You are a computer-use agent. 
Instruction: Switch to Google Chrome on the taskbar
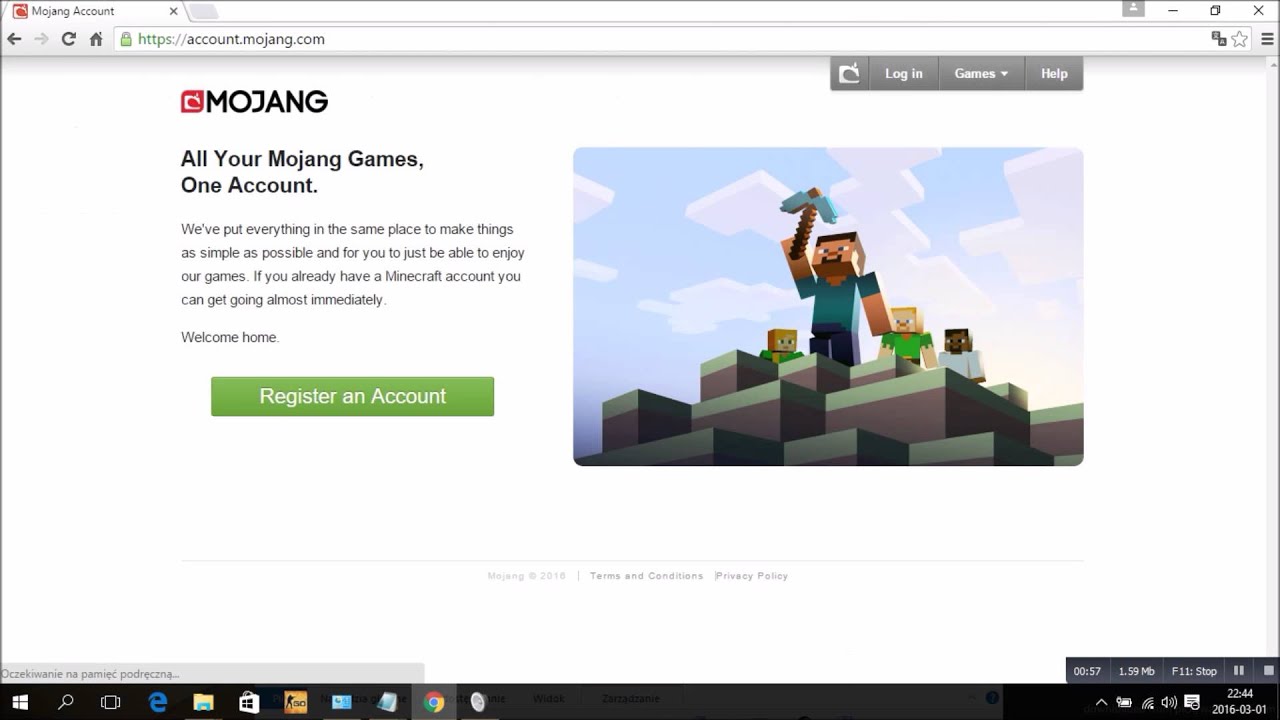click(x=433, y=702)
